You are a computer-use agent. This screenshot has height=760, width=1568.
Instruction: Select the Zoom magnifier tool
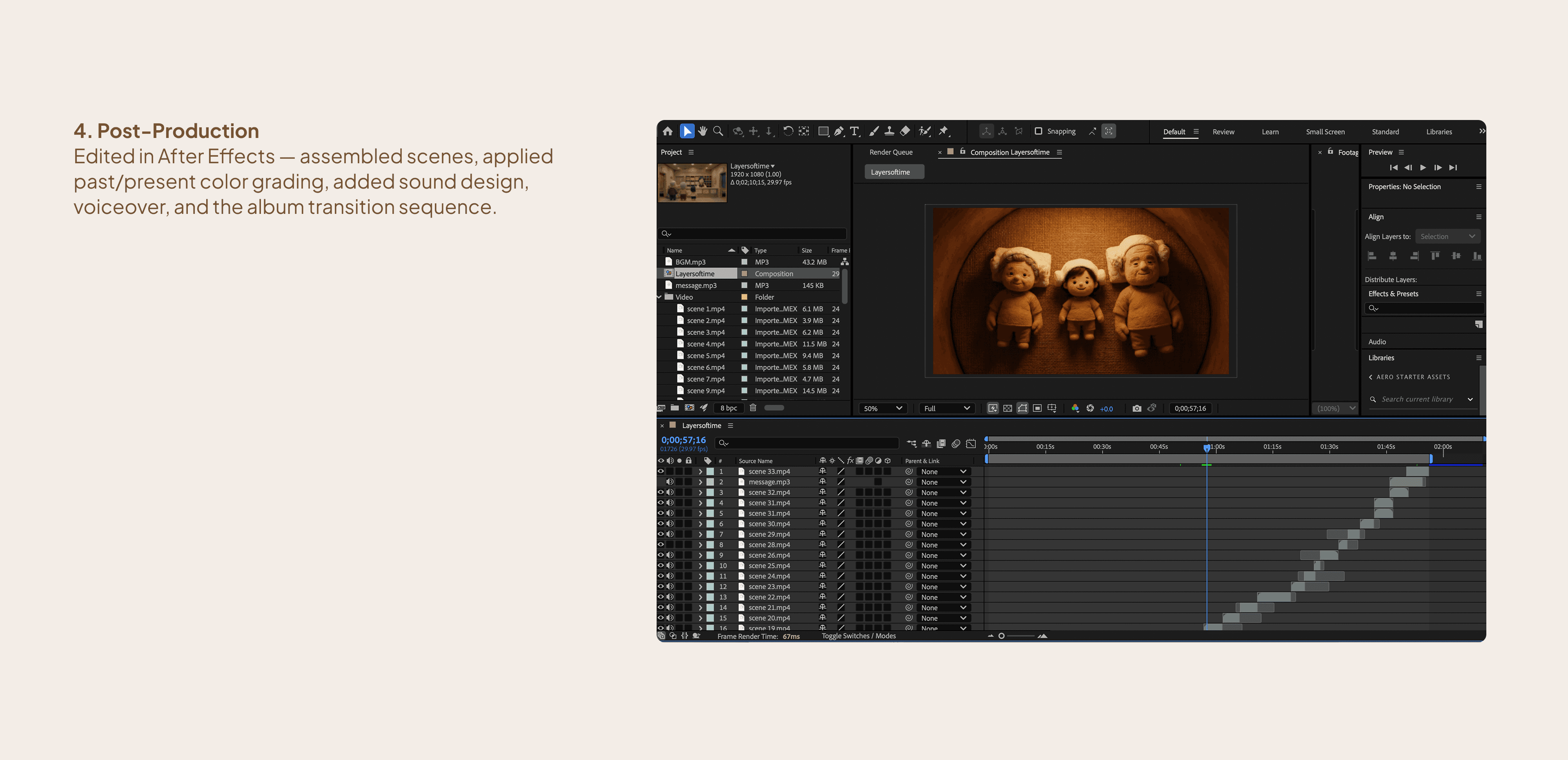click(718, 131)
